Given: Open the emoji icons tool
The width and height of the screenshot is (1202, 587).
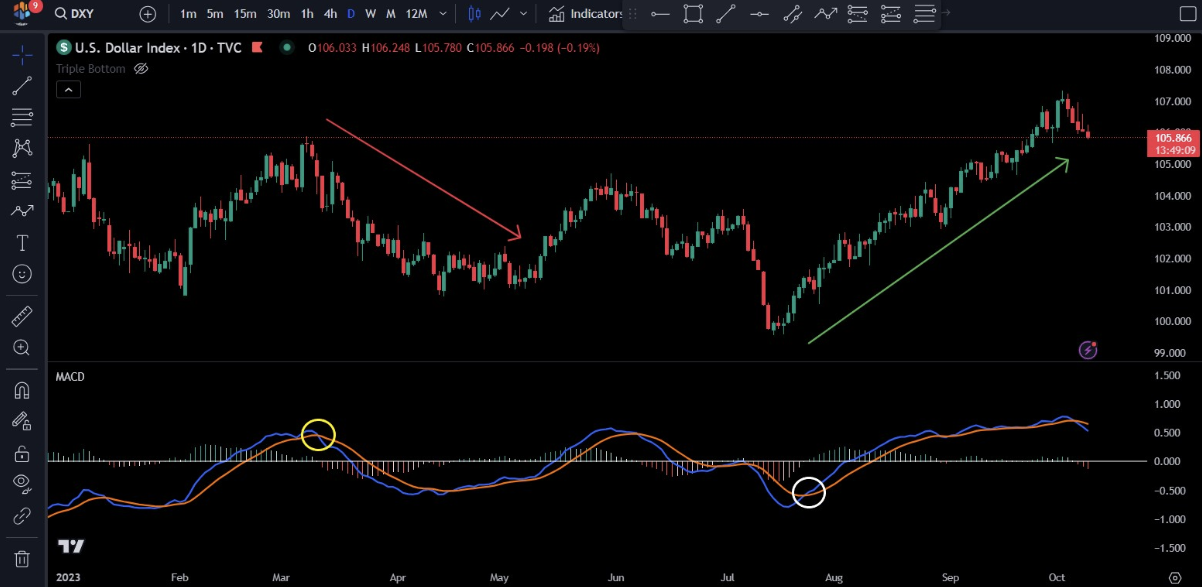Looking at the screenshot, I should [x=21, y=274].
